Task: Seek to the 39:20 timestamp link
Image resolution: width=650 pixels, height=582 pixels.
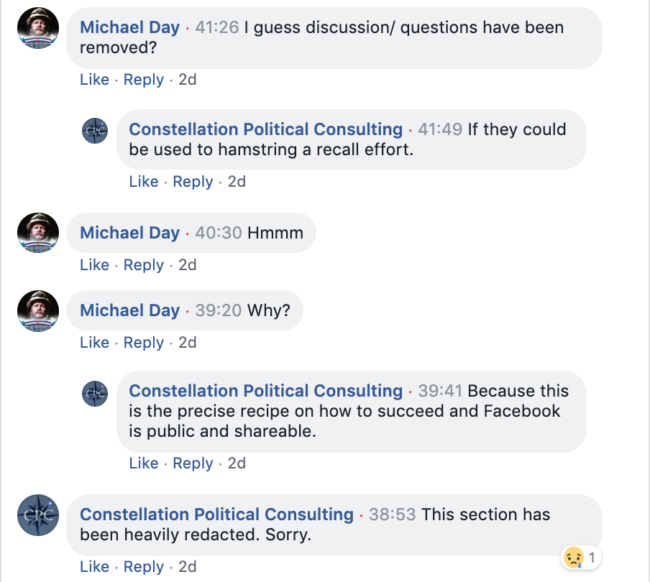Action: tap(218, 310)
